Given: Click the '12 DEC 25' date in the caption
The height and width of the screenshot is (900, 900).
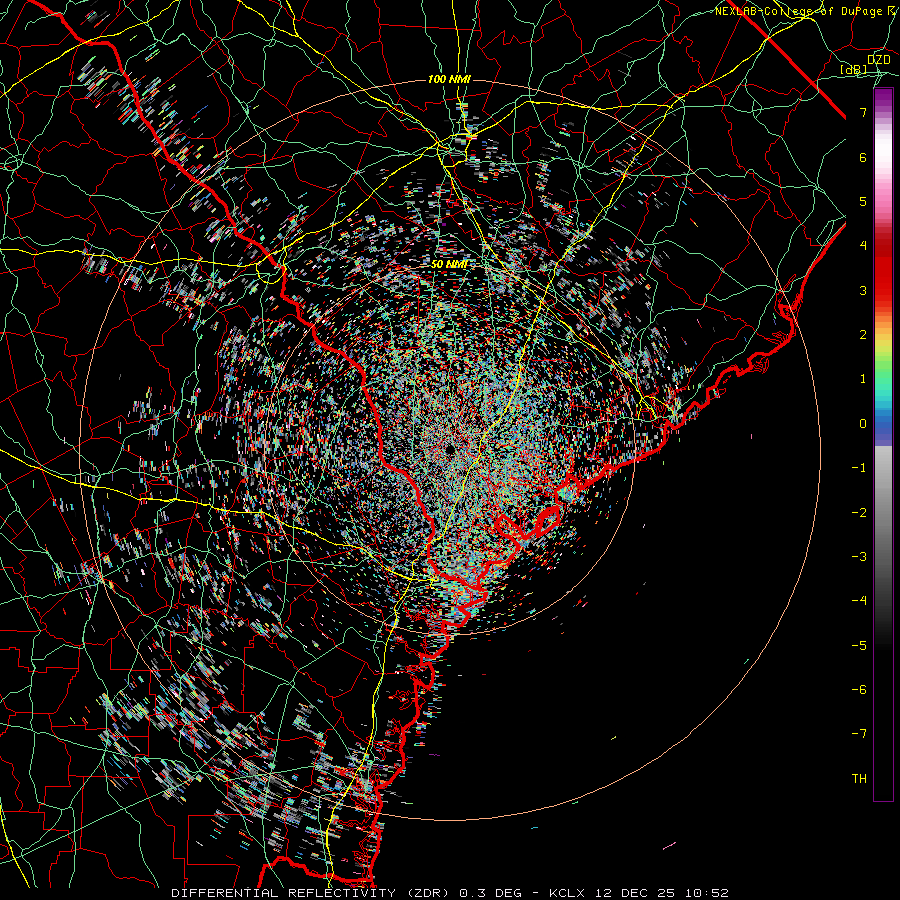Looking at the screenshot, I should tap(635, 893).
